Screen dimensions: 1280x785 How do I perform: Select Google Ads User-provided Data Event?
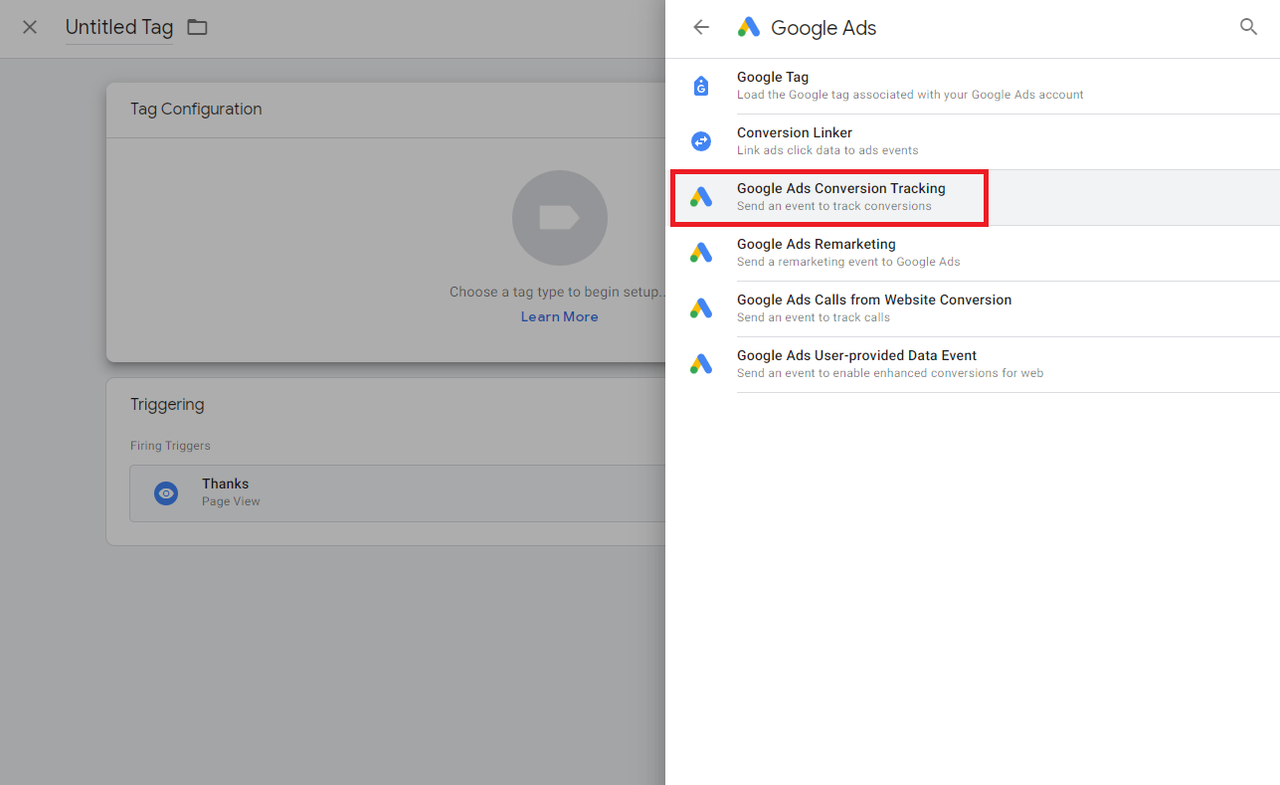[972, 365]
